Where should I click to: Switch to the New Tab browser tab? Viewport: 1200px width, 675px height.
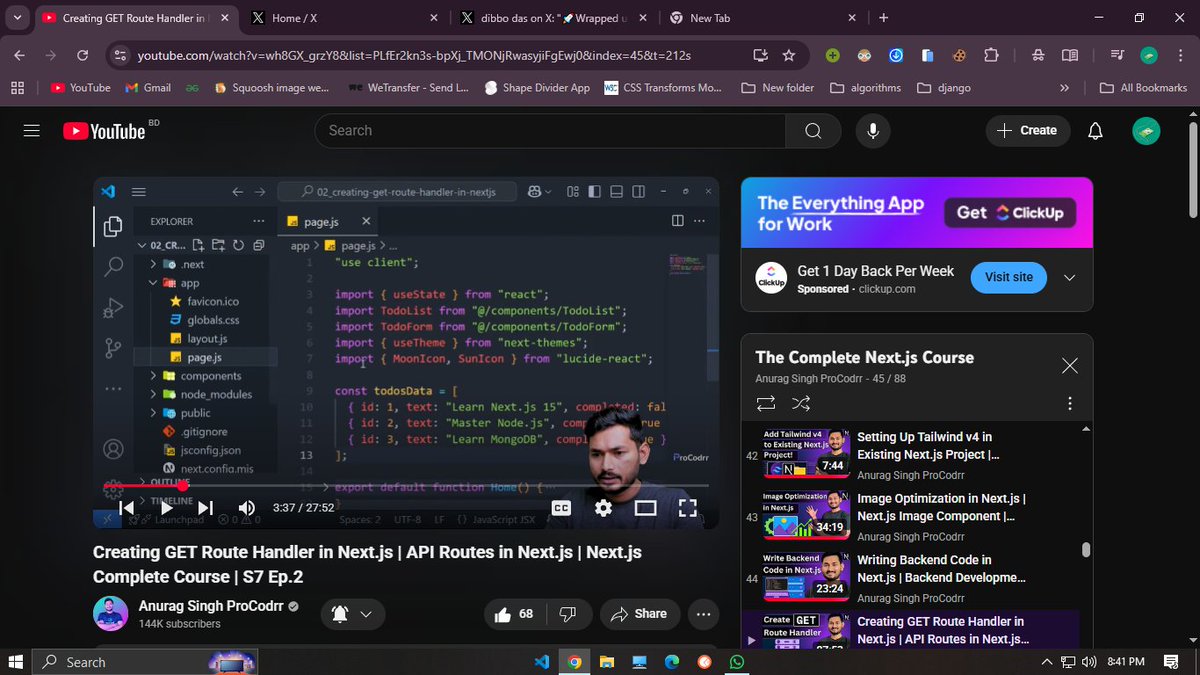762,18
